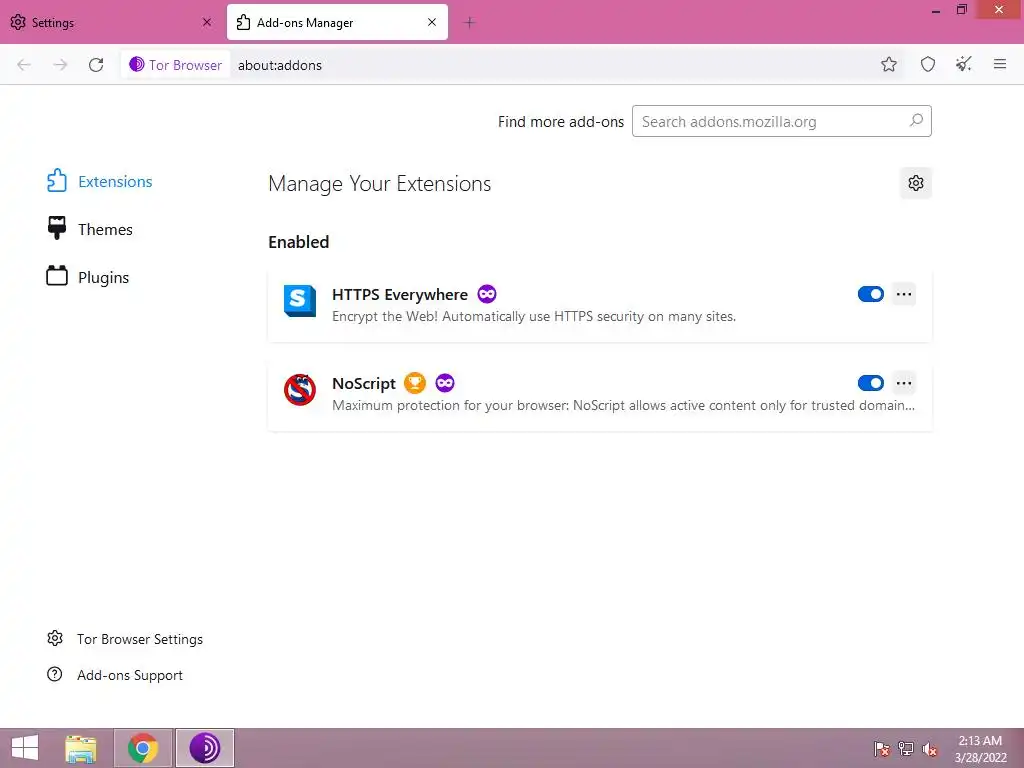Launch Google Chrome from taskbar
1024x768 pixels.
coord(143,748)
